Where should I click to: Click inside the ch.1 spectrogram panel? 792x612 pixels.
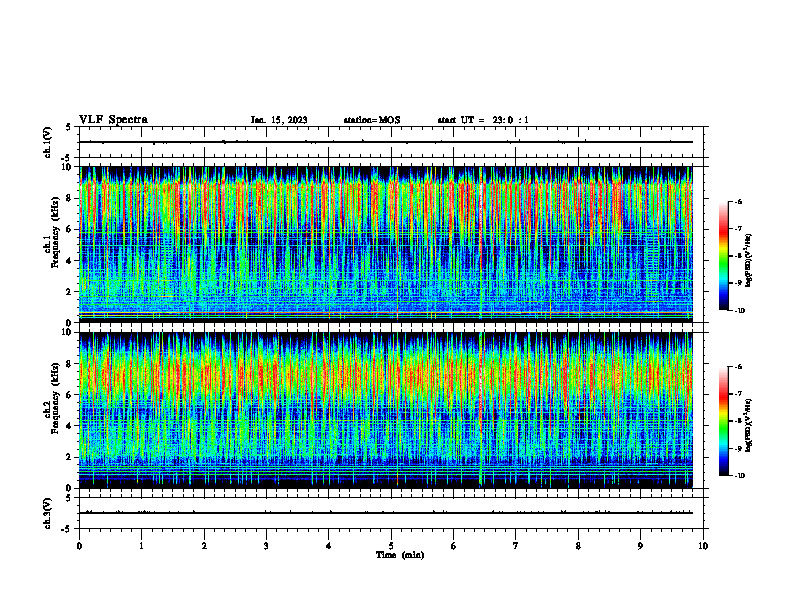click(386, 244)
